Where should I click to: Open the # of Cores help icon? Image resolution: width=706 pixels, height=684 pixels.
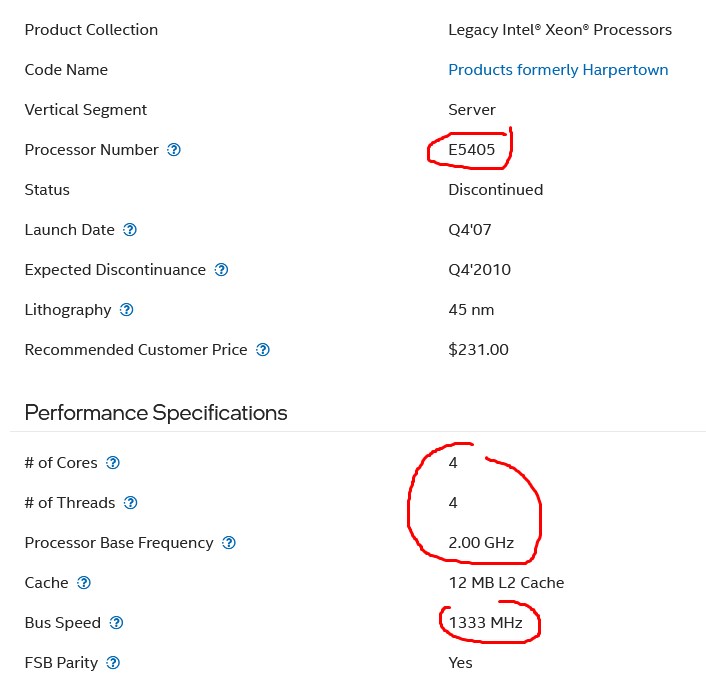pyautogui.click(x=113, y=462)
